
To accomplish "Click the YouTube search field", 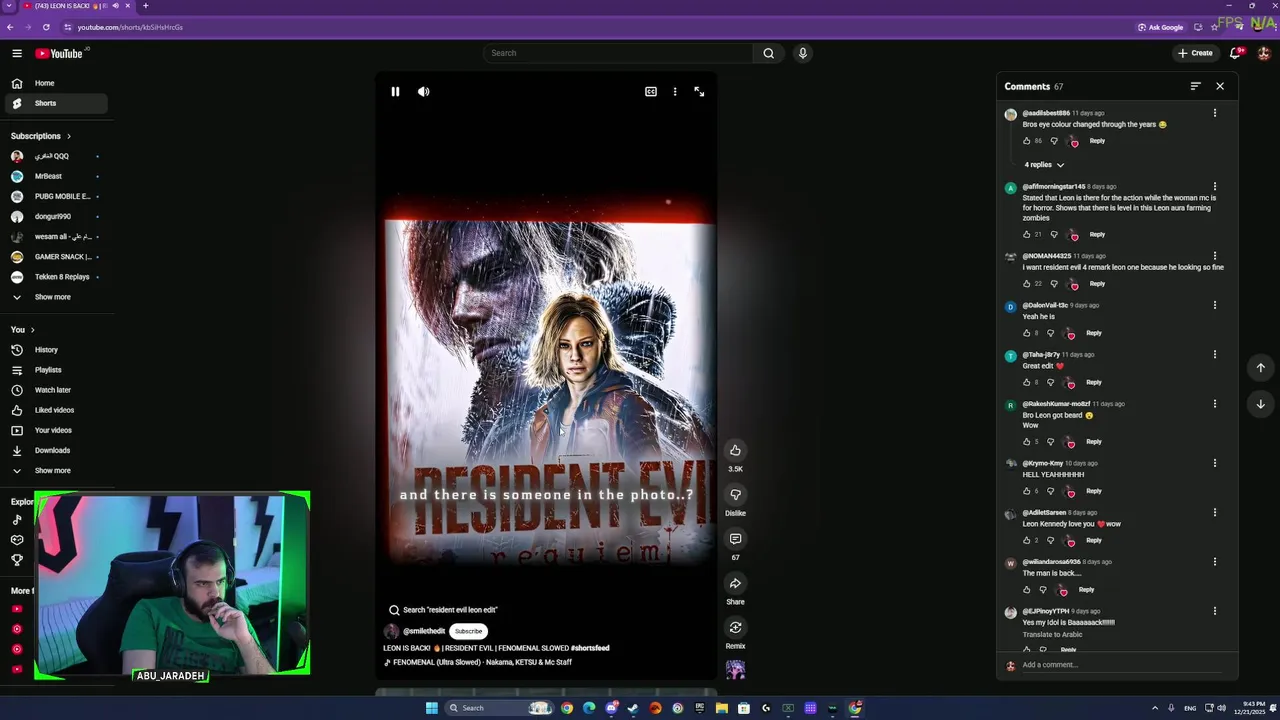I will click(x=618, y=53).
